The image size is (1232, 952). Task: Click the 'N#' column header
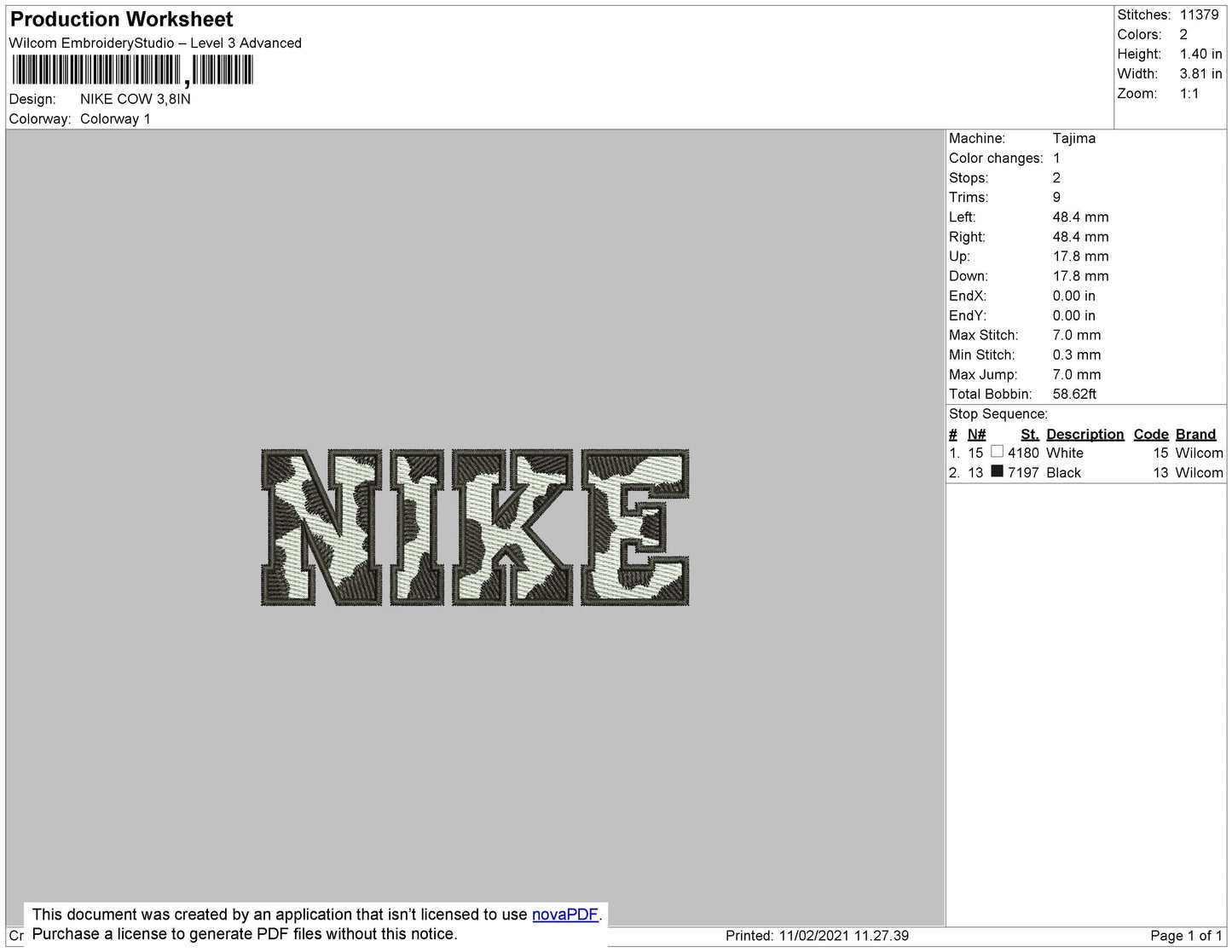click(x=976, y=434)
